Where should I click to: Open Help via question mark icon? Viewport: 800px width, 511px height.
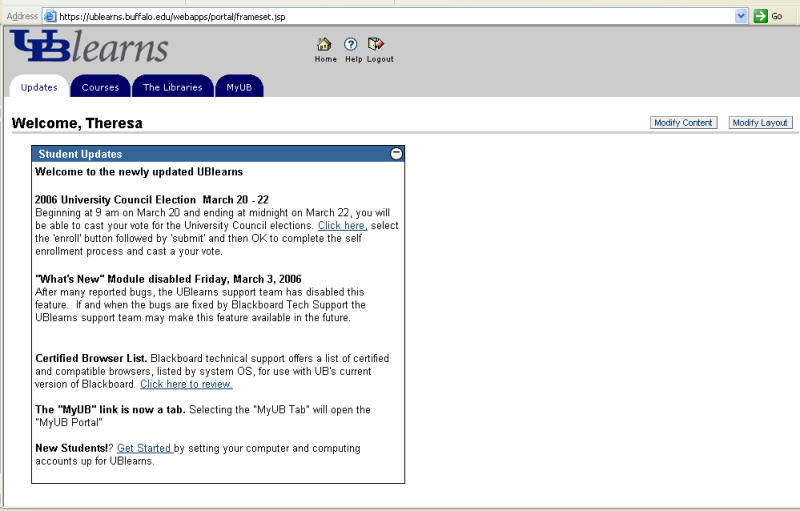(x=351, y=44)
